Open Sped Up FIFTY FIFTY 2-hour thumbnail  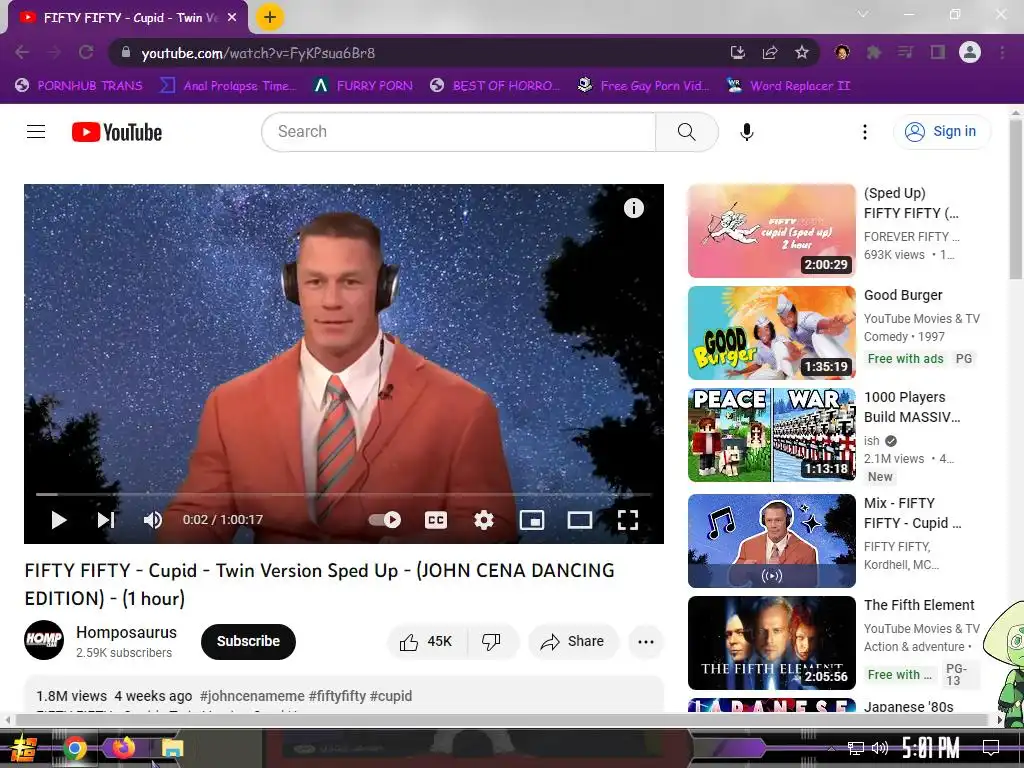pyautogui.click(x=771, y=231)
